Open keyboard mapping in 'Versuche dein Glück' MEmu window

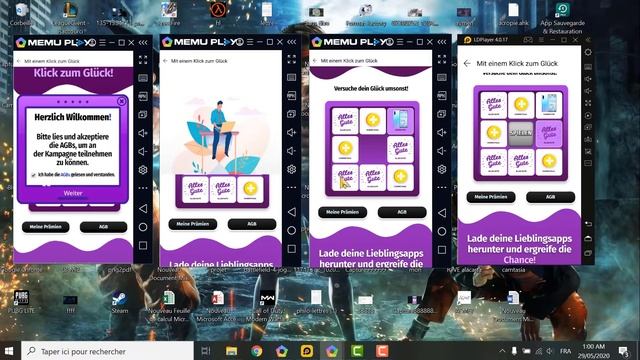442,78
